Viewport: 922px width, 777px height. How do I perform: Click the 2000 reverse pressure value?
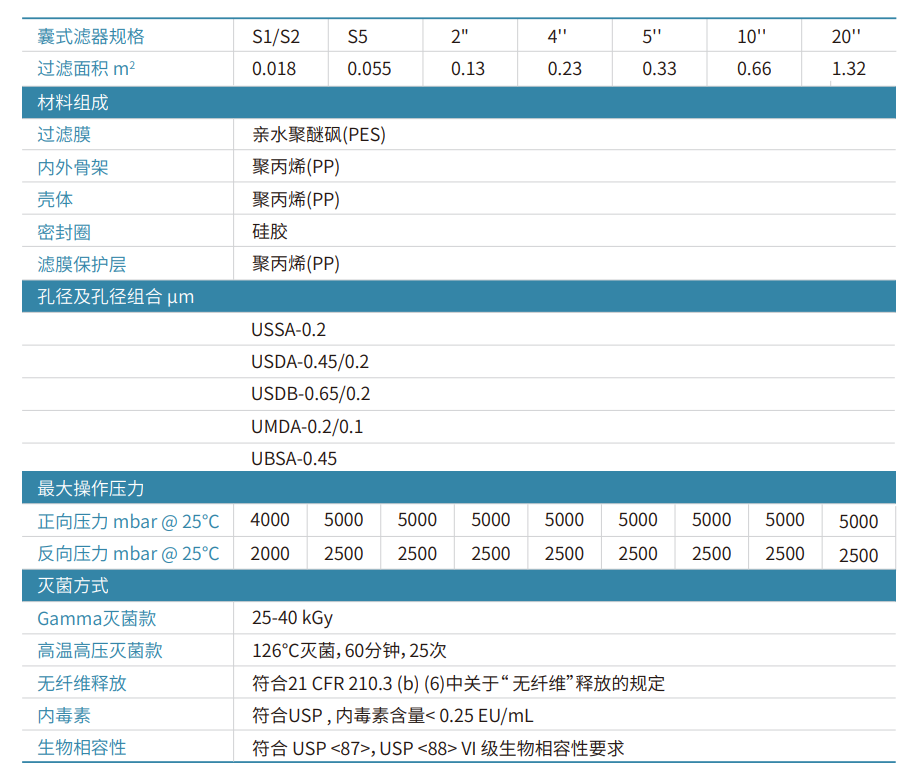coord(270,554)
